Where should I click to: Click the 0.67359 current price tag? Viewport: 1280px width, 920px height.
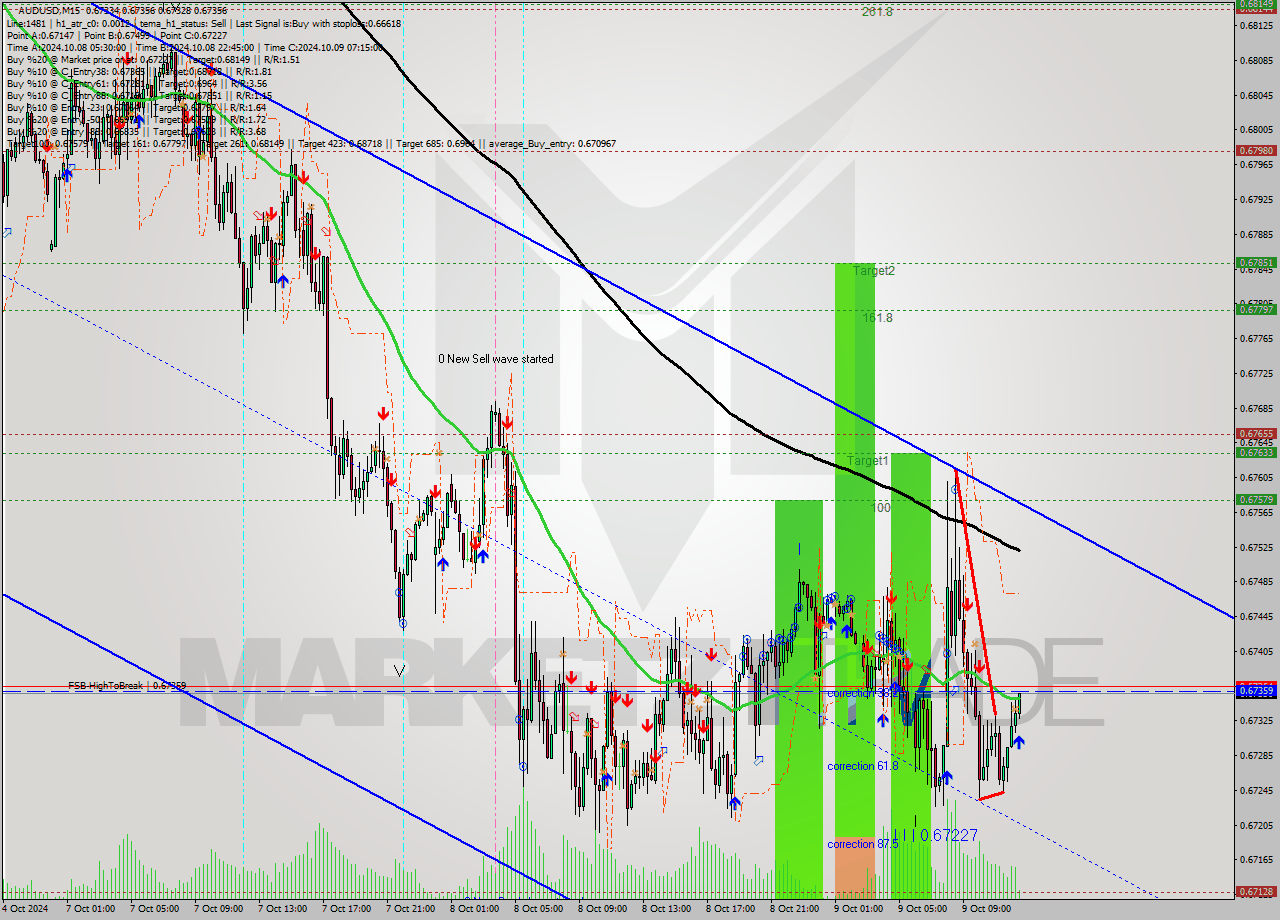coord(1256,691)
